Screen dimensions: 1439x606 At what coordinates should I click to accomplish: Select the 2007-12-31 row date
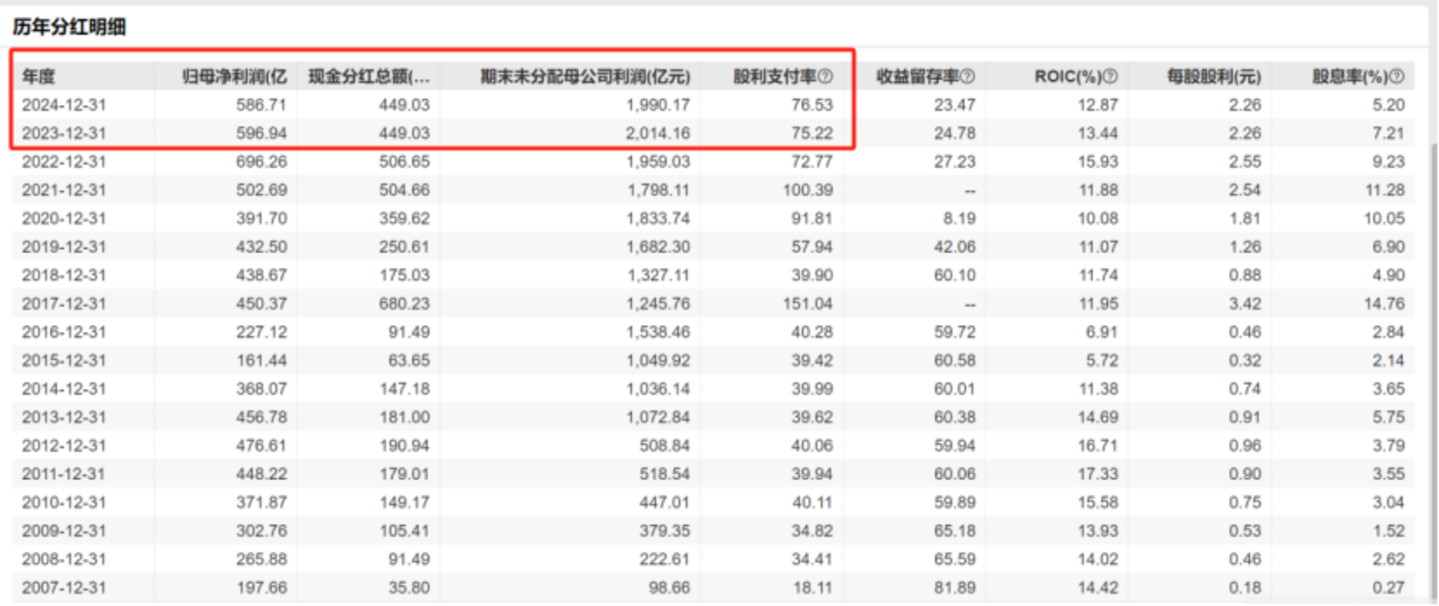coord(64,588)
